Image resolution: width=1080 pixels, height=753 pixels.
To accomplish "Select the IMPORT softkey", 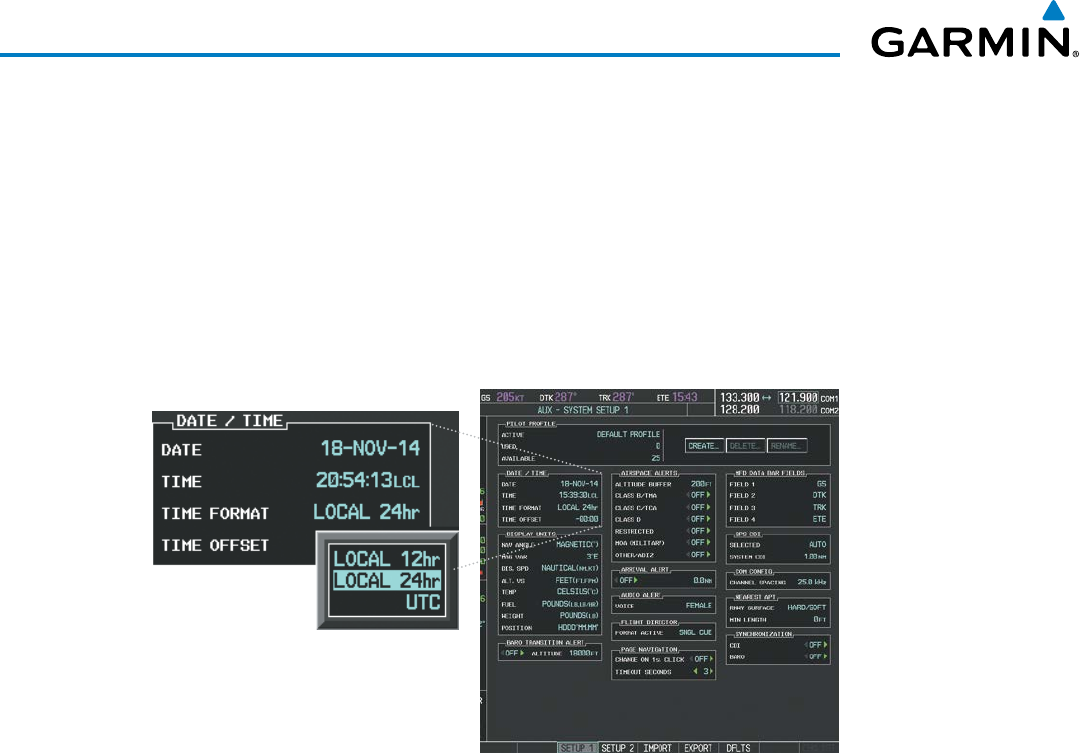I will tap(657, 747).
